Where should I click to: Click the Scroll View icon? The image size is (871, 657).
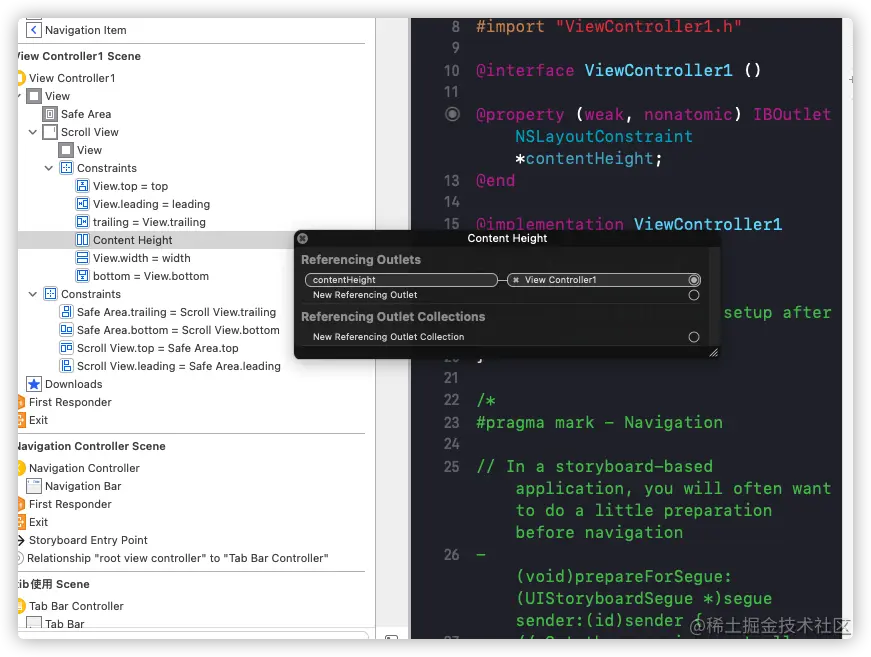[51, 132]
